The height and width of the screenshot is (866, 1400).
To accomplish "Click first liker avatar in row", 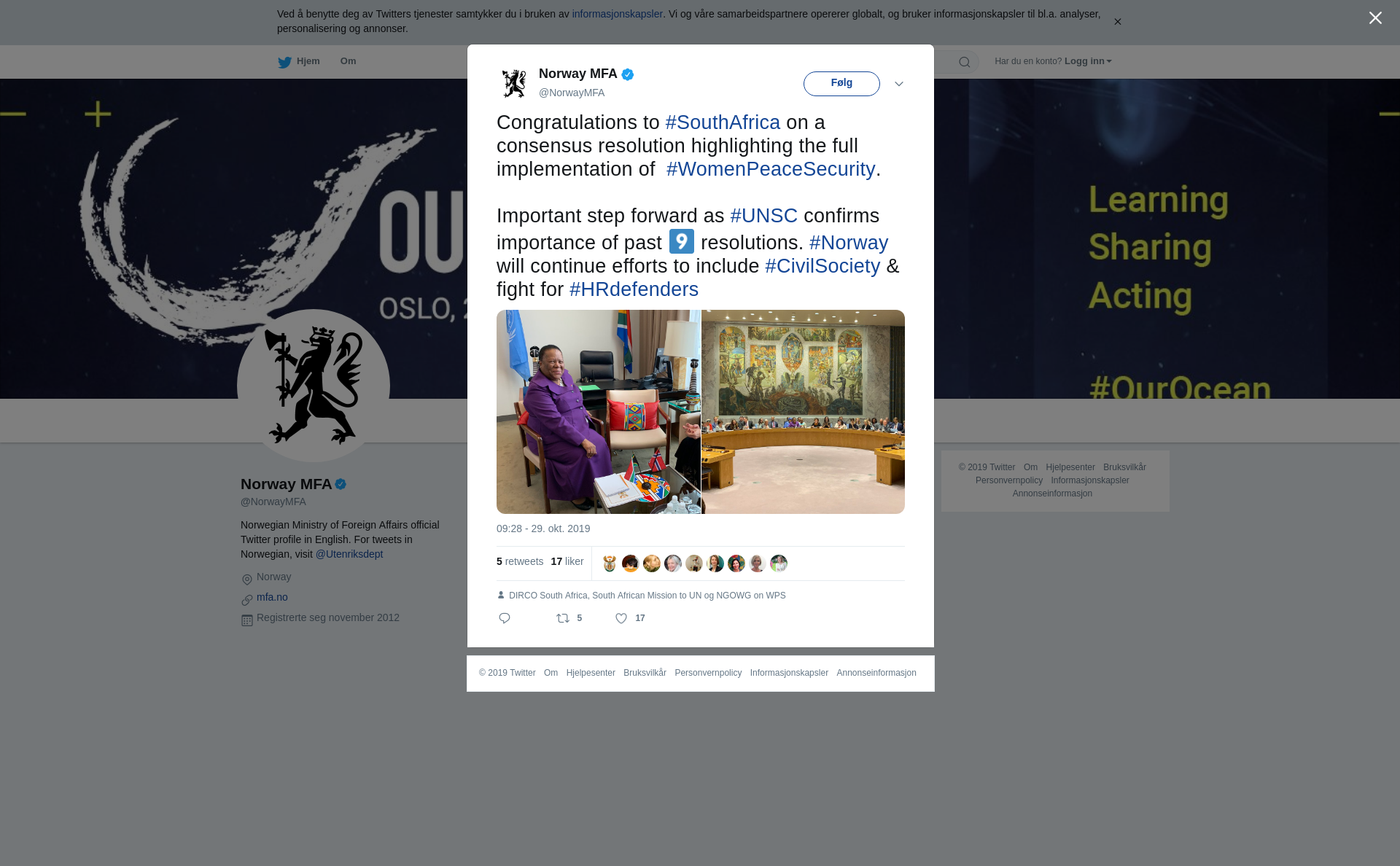I will coord(610,563).
